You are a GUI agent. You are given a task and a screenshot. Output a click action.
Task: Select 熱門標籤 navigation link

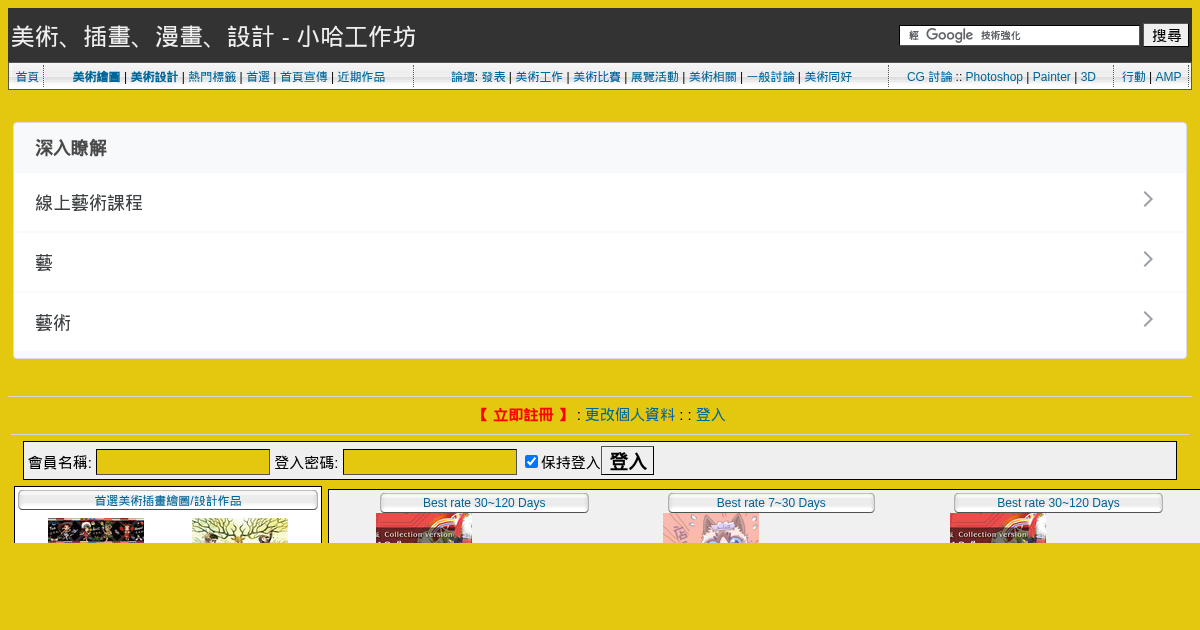(x=212, y=77)
